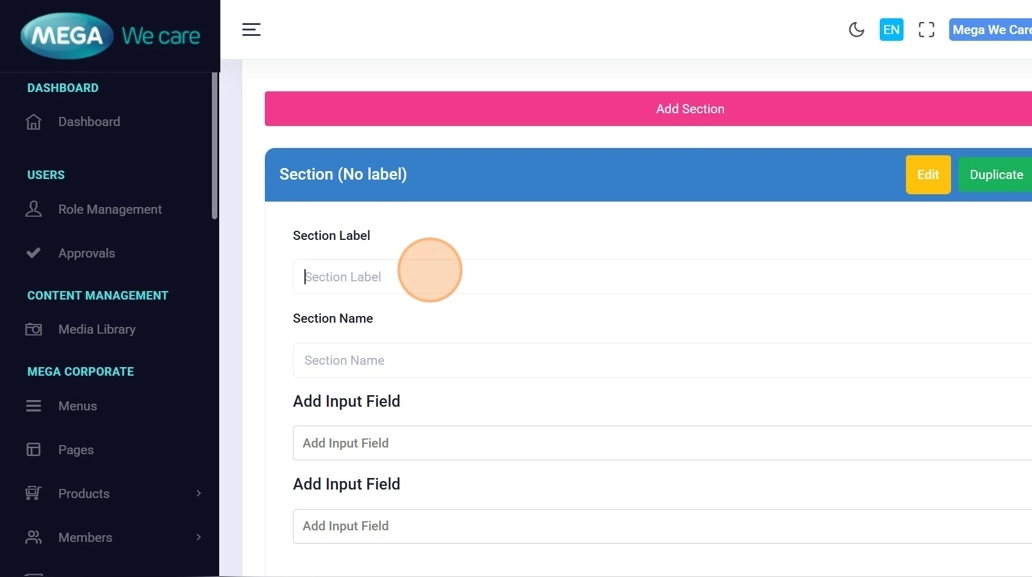This screenshot has height=577, width=1032.
Task: Open the Menus sidebar item
Action: tap(77, 406)
